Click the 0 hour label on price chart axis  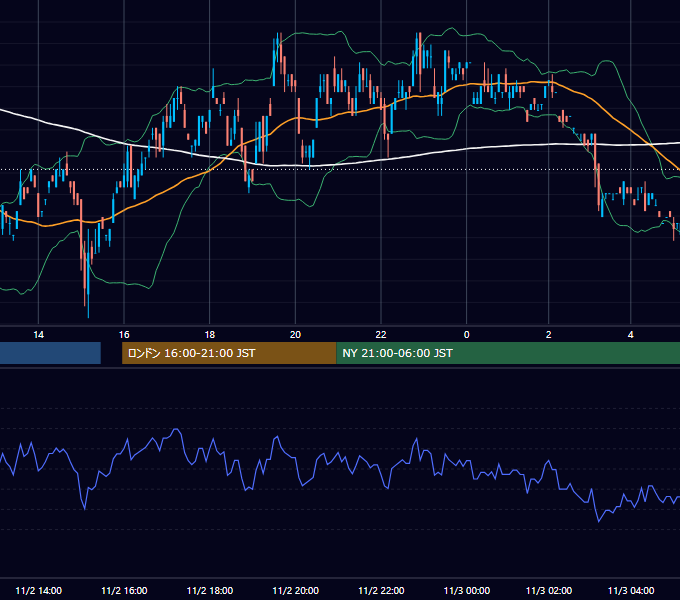(x=467, y=335)
